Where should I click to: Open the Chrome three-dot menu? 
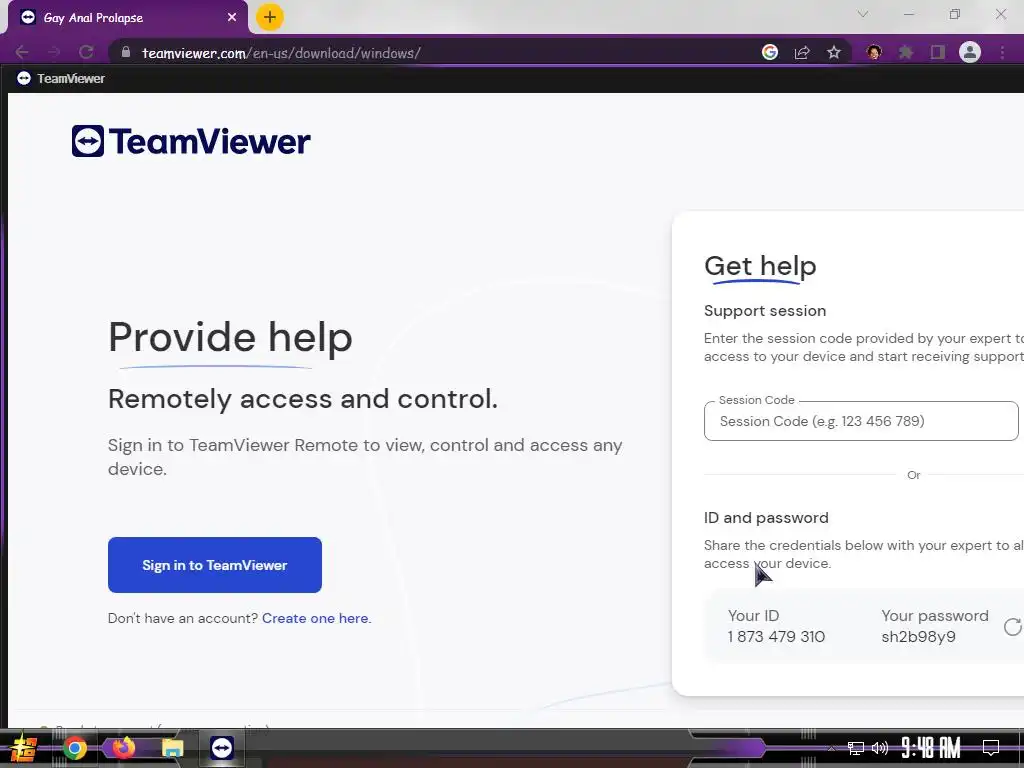pyautogui.click(x=1002, y=52)
